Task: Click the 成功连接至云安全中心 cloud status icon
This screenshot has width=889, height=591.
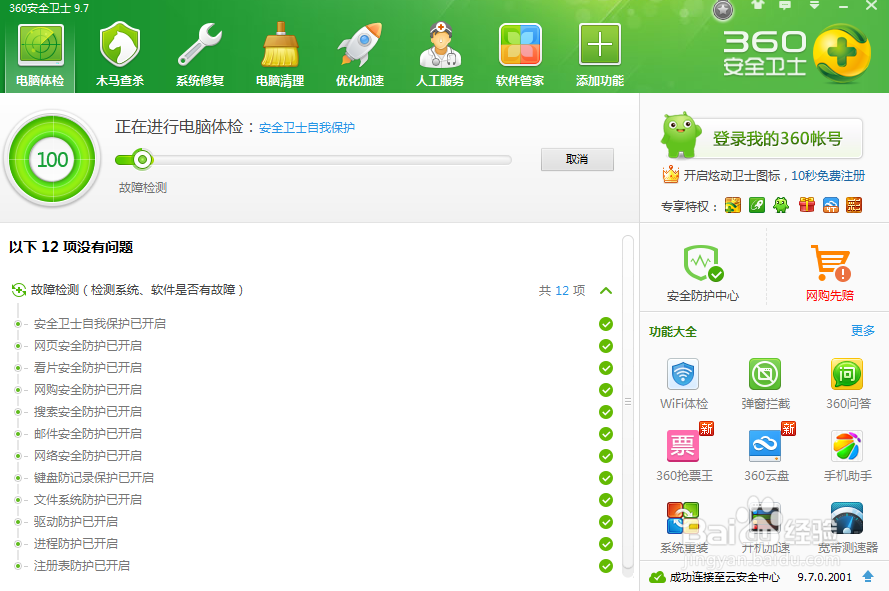Action: pos(657,577)
